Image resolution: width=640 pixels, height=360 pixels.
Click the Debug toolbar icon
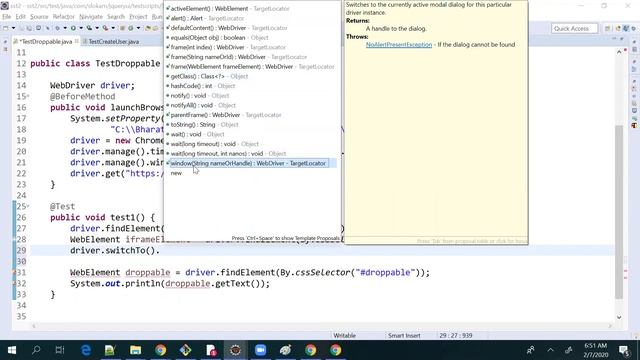[x=57, y=28]
